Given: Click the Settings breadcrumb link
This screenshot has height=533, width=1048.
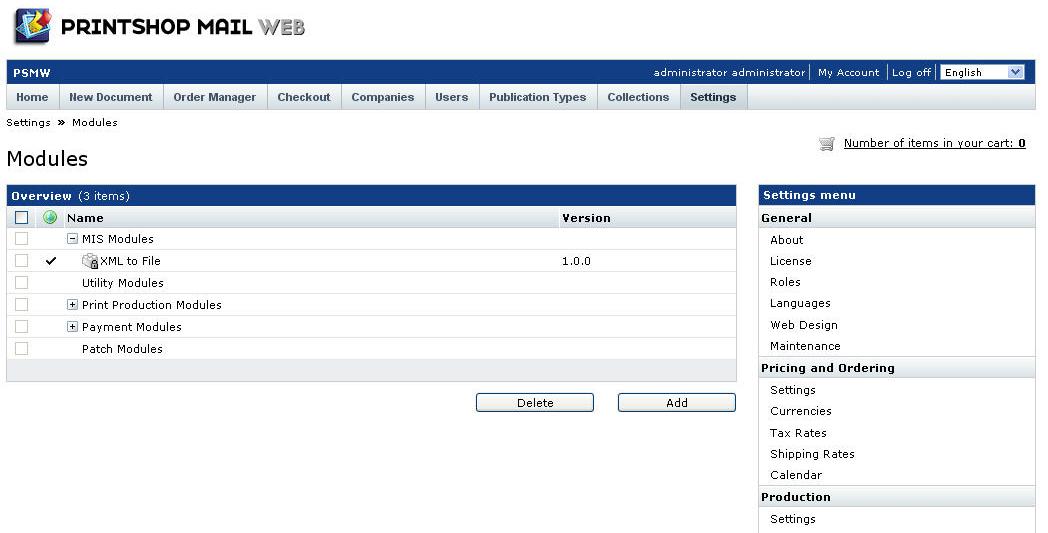Looking at the screenshot, I should tap(28, 122).
